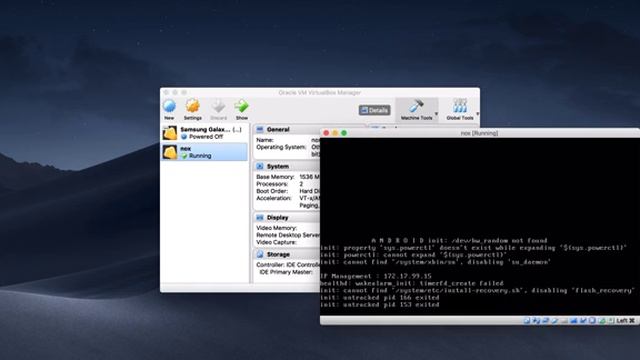Open the Storage section header
The image size is (640, 360).
[x=287, y=254]
